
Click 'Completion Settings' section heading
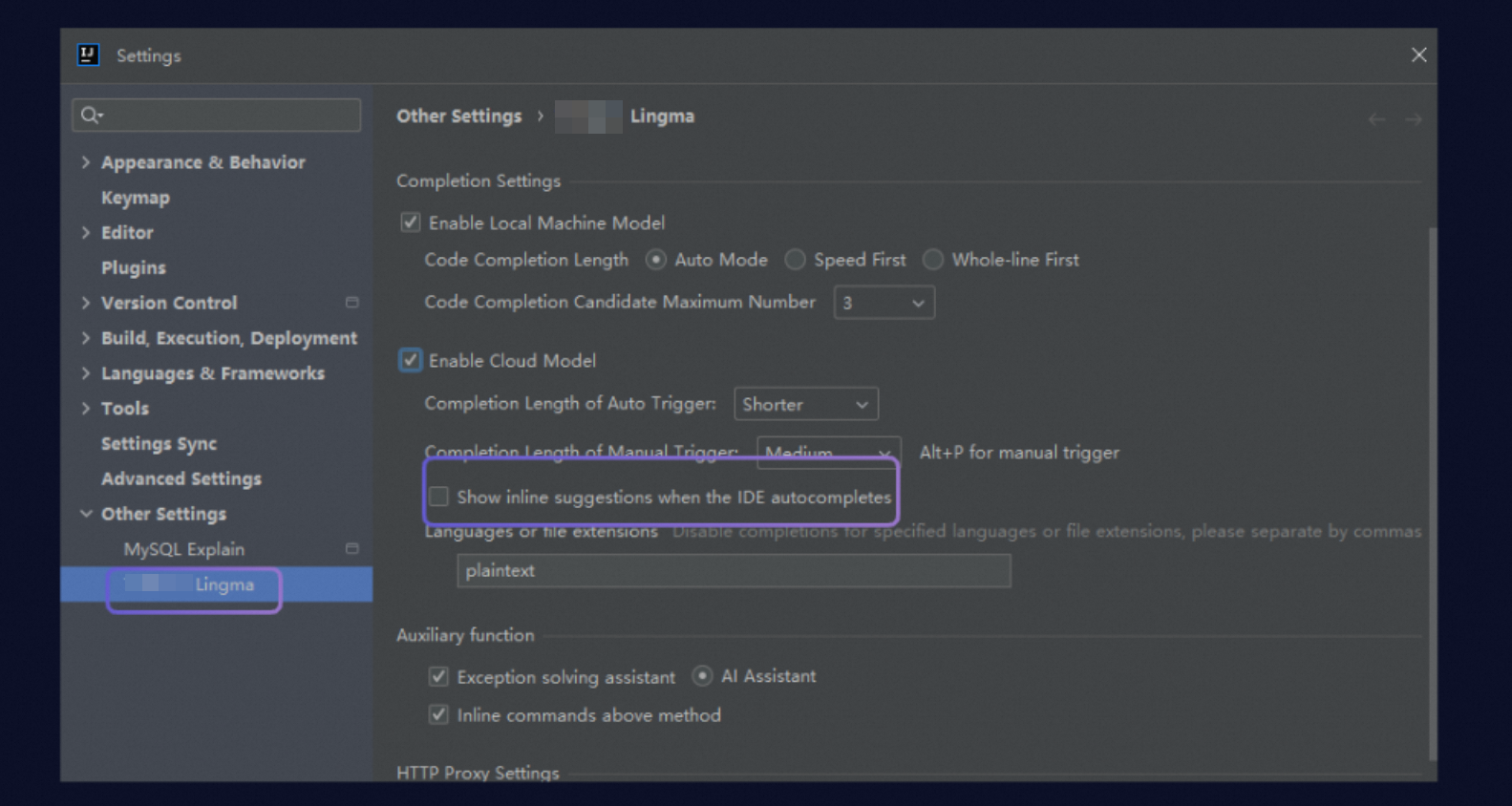[x=479, y=180]
